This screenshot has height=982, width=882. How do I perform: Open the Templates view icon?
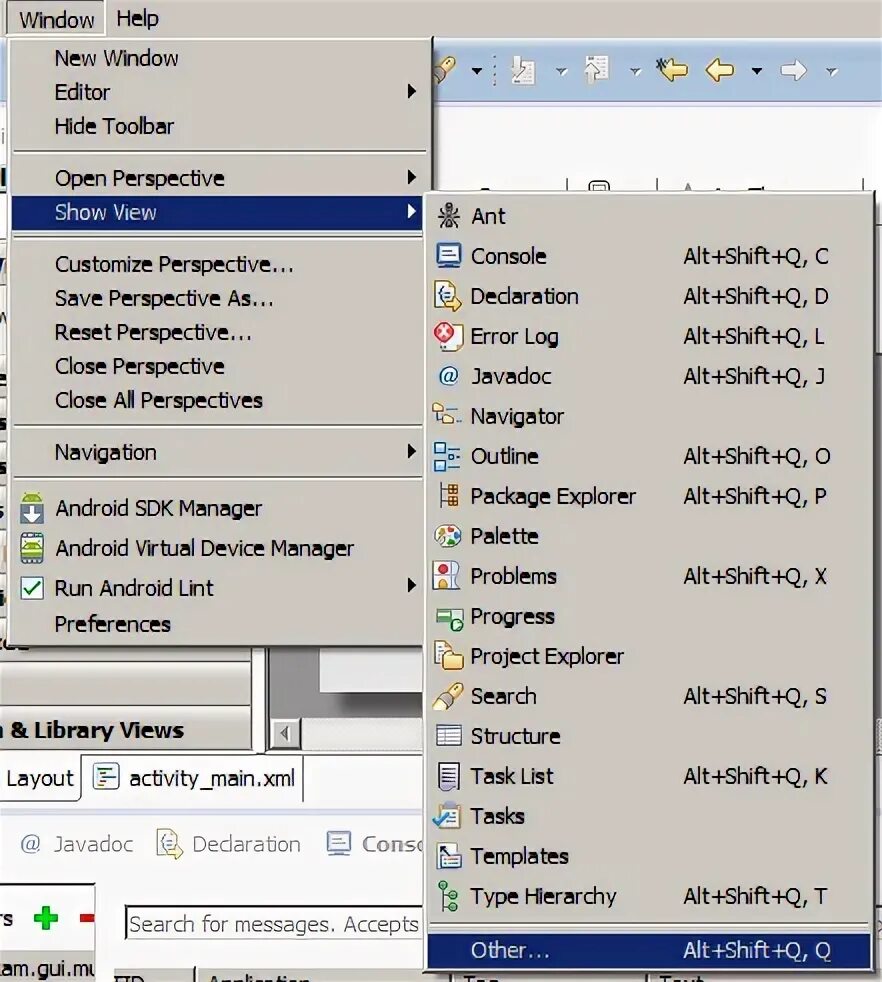pos(449,856)
